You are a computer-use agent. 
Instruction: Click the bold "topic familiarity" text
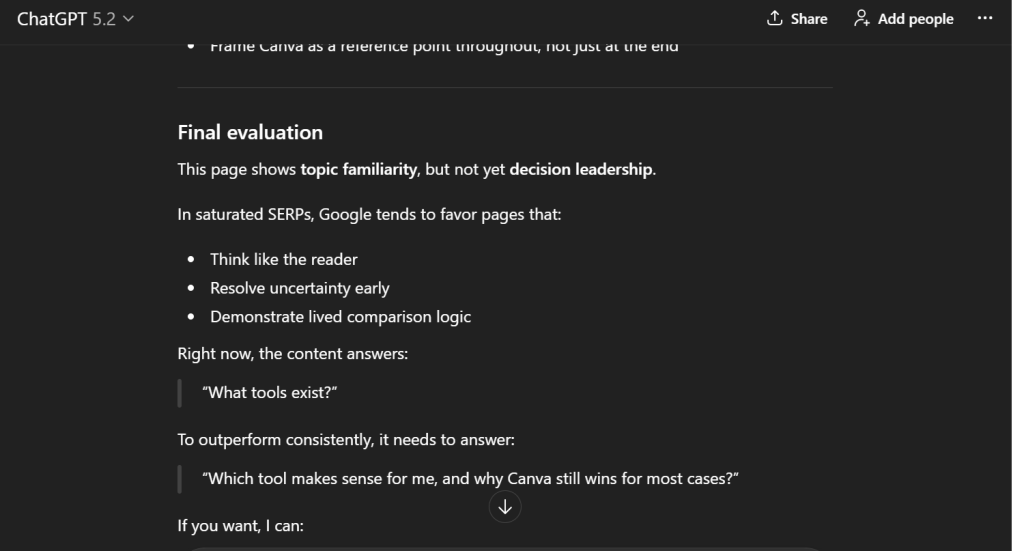(358, 169)
